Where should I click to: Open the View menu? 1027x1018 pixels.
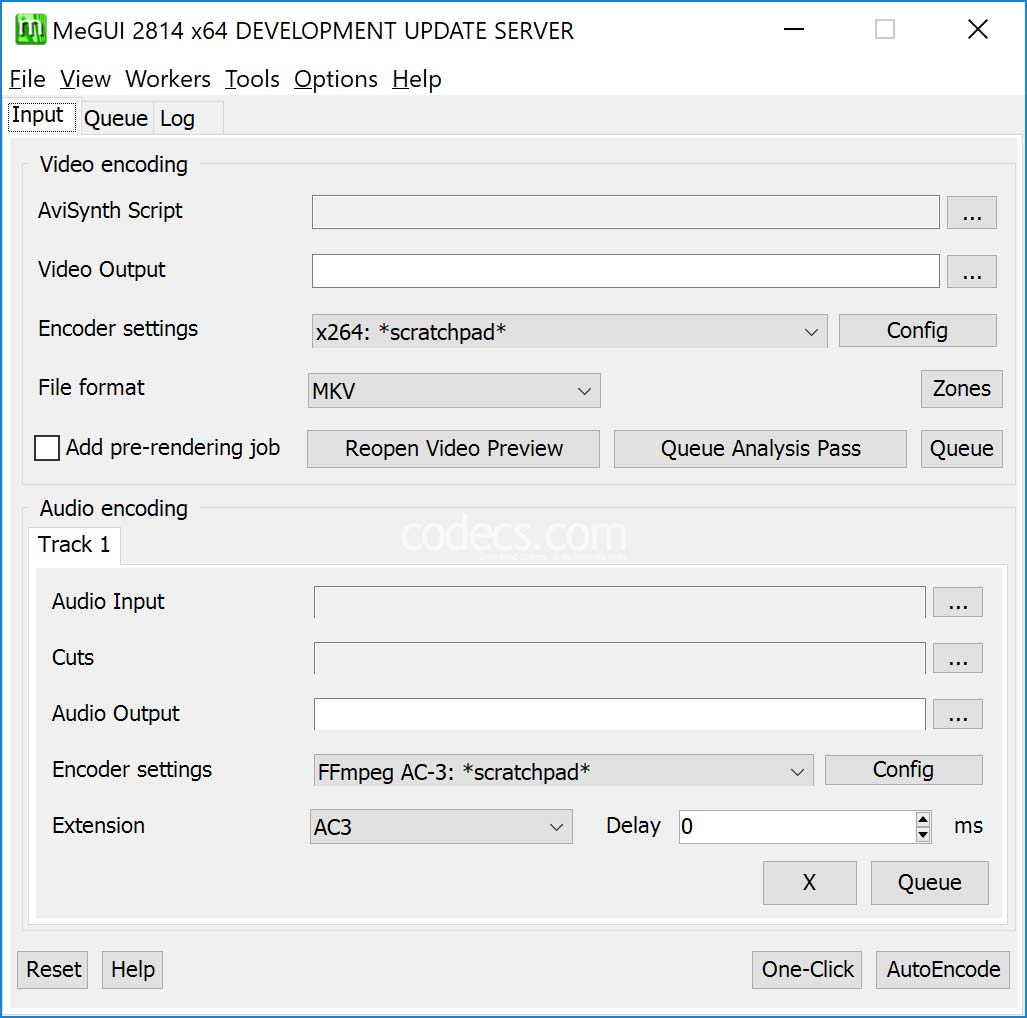point(85,79)
